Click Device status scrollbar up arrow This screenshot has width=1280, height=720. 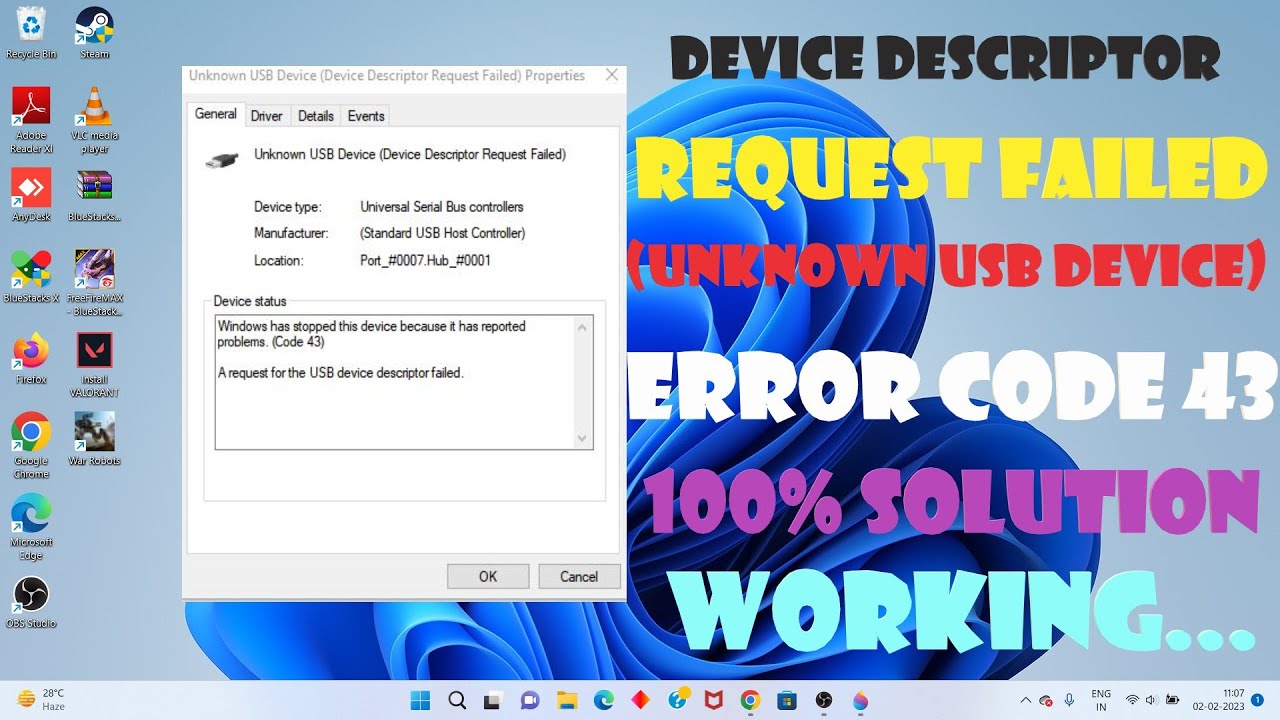tap(582, 326)
